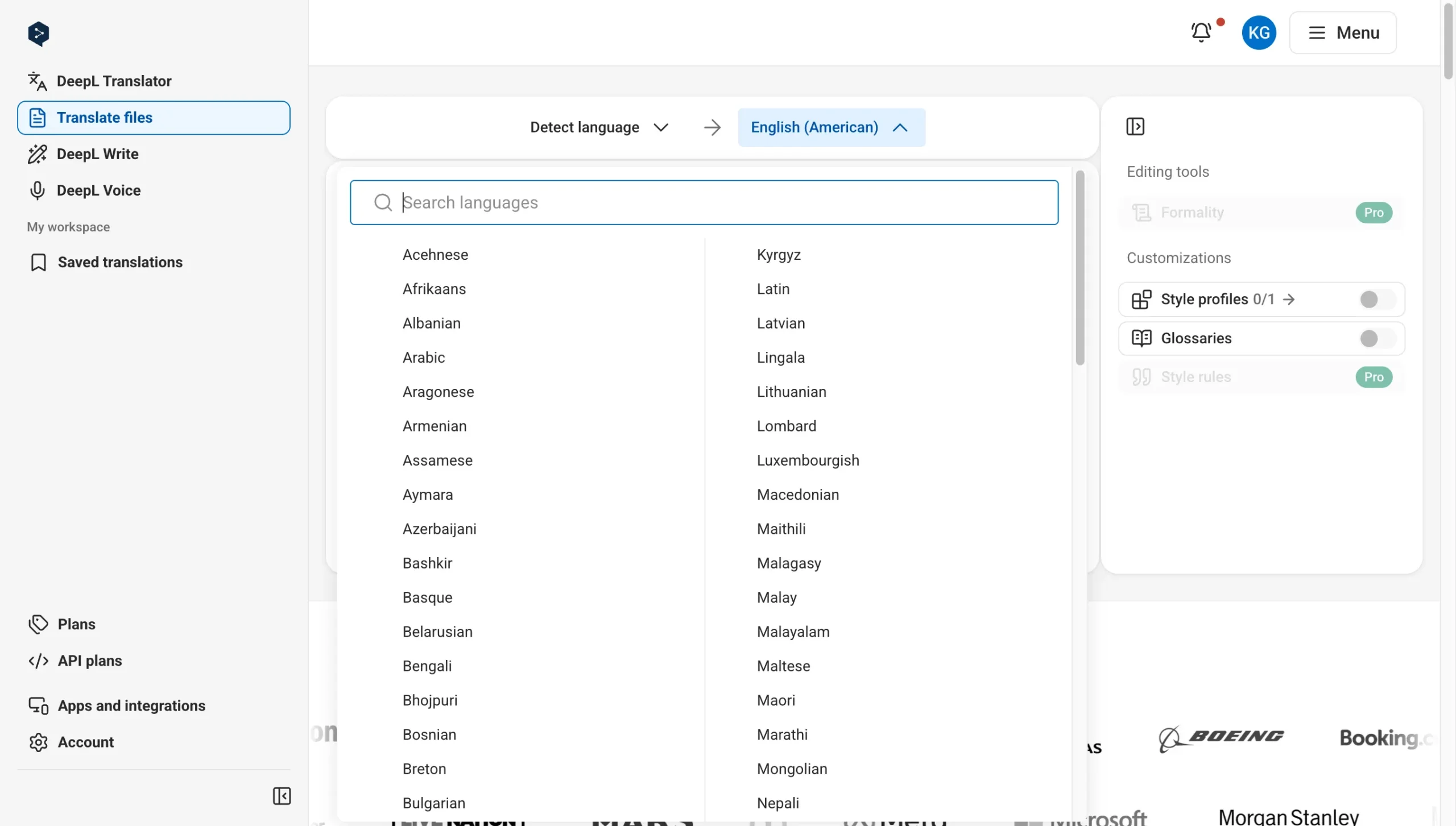
Task: Toggle the Style profiles switch
Action: coord(1376,299)
